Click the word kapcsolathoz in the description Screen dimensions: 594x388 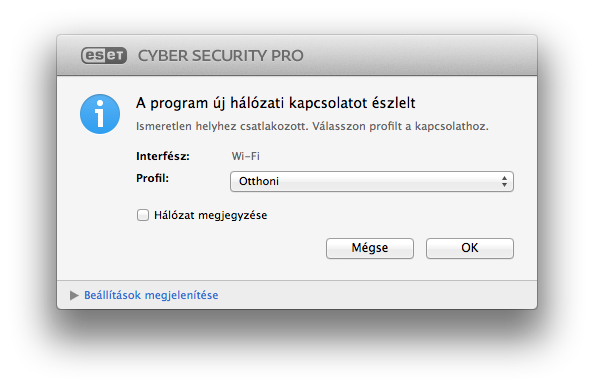coord(452,126)
